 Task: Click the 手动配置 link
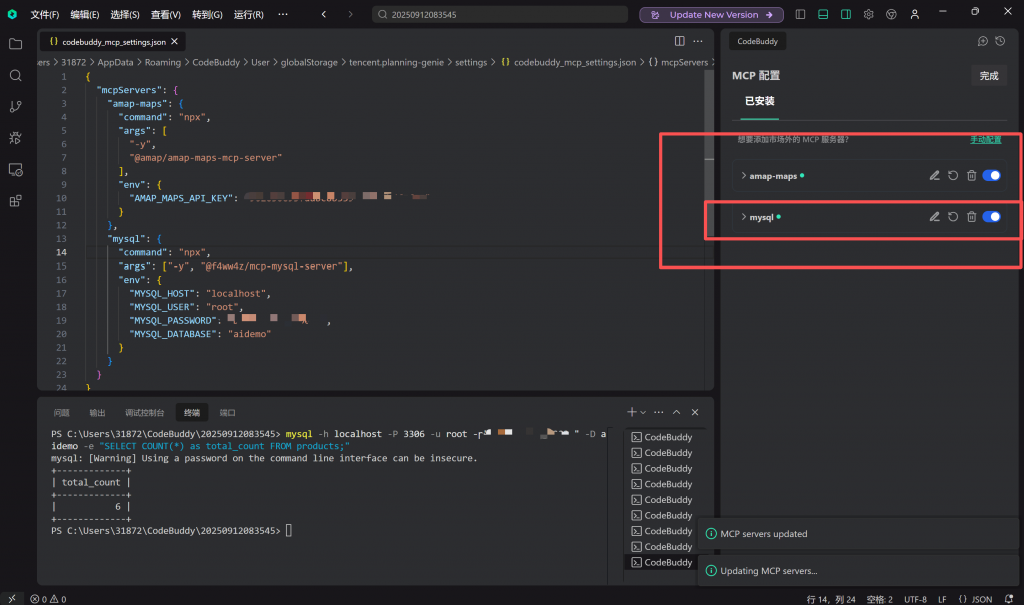985,140
